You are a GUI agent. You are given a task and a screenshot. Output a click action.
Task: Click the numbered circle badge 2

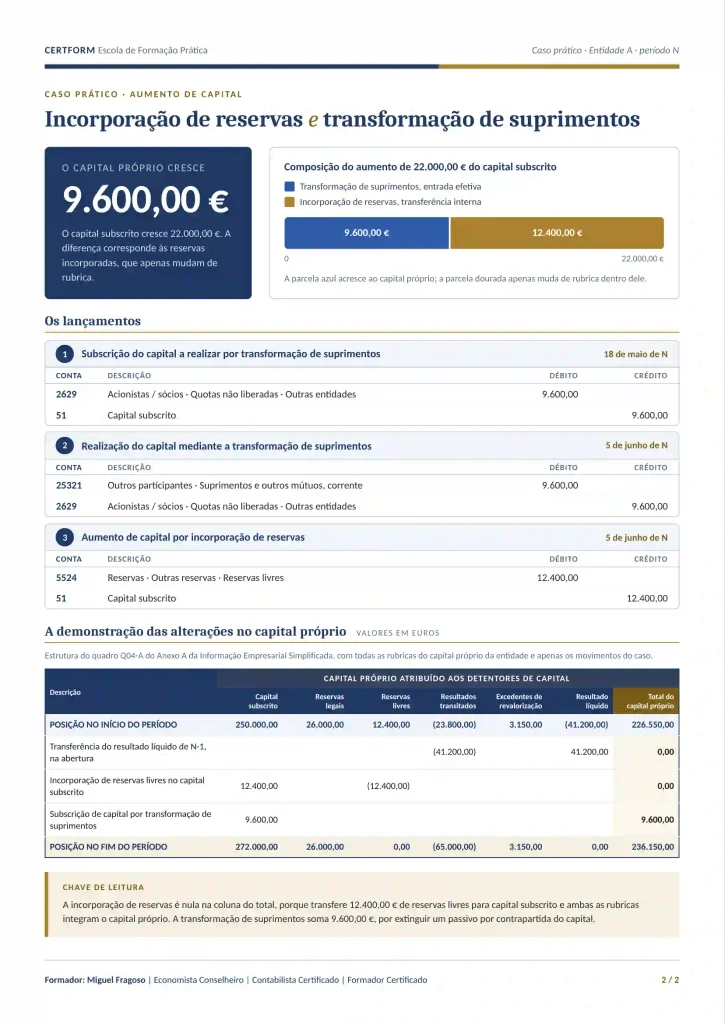[65, 446]
